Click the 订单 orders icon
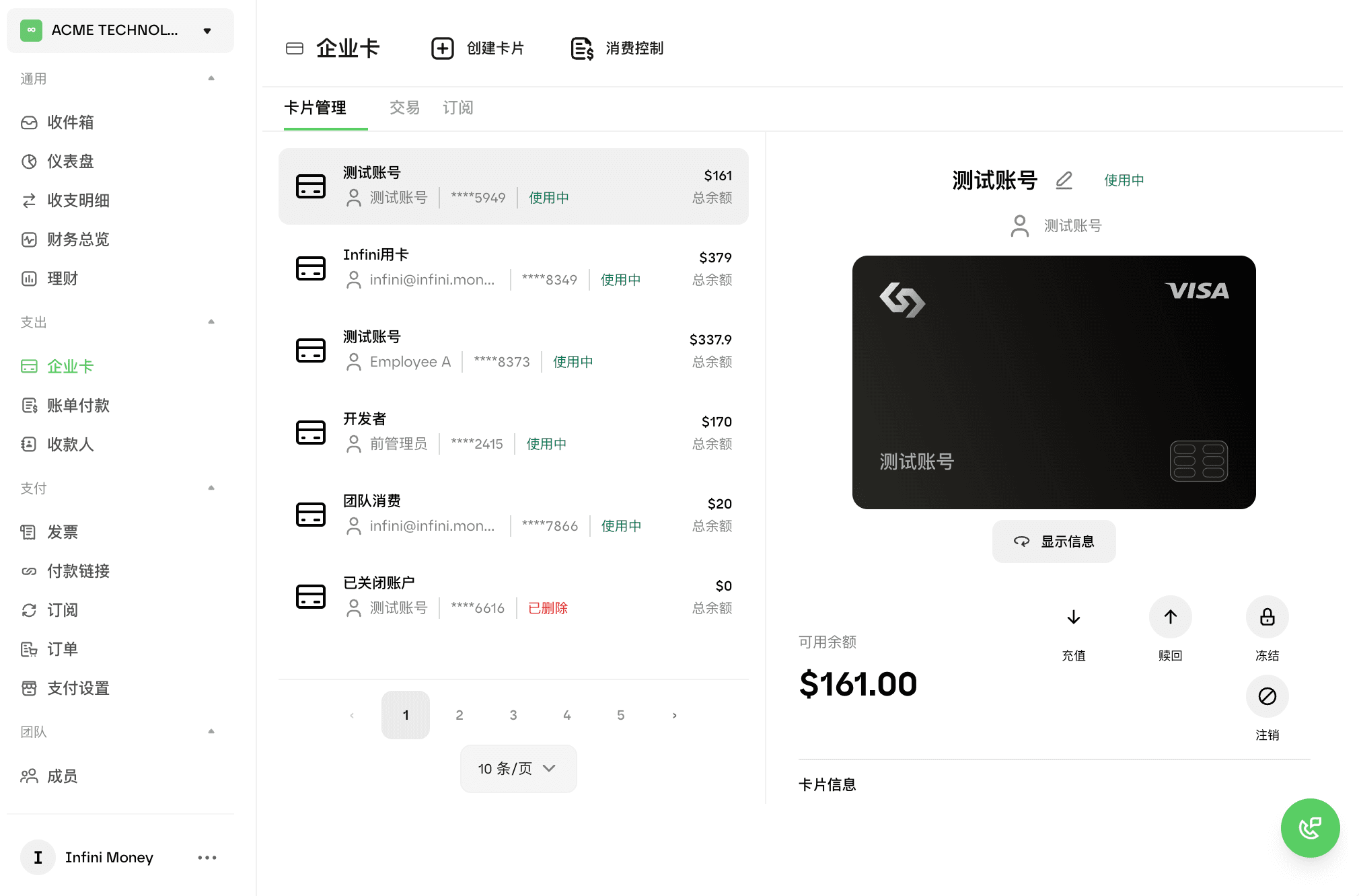This screenshot has height=896, width=1359. pyautogui.click(x=29, y=649)
